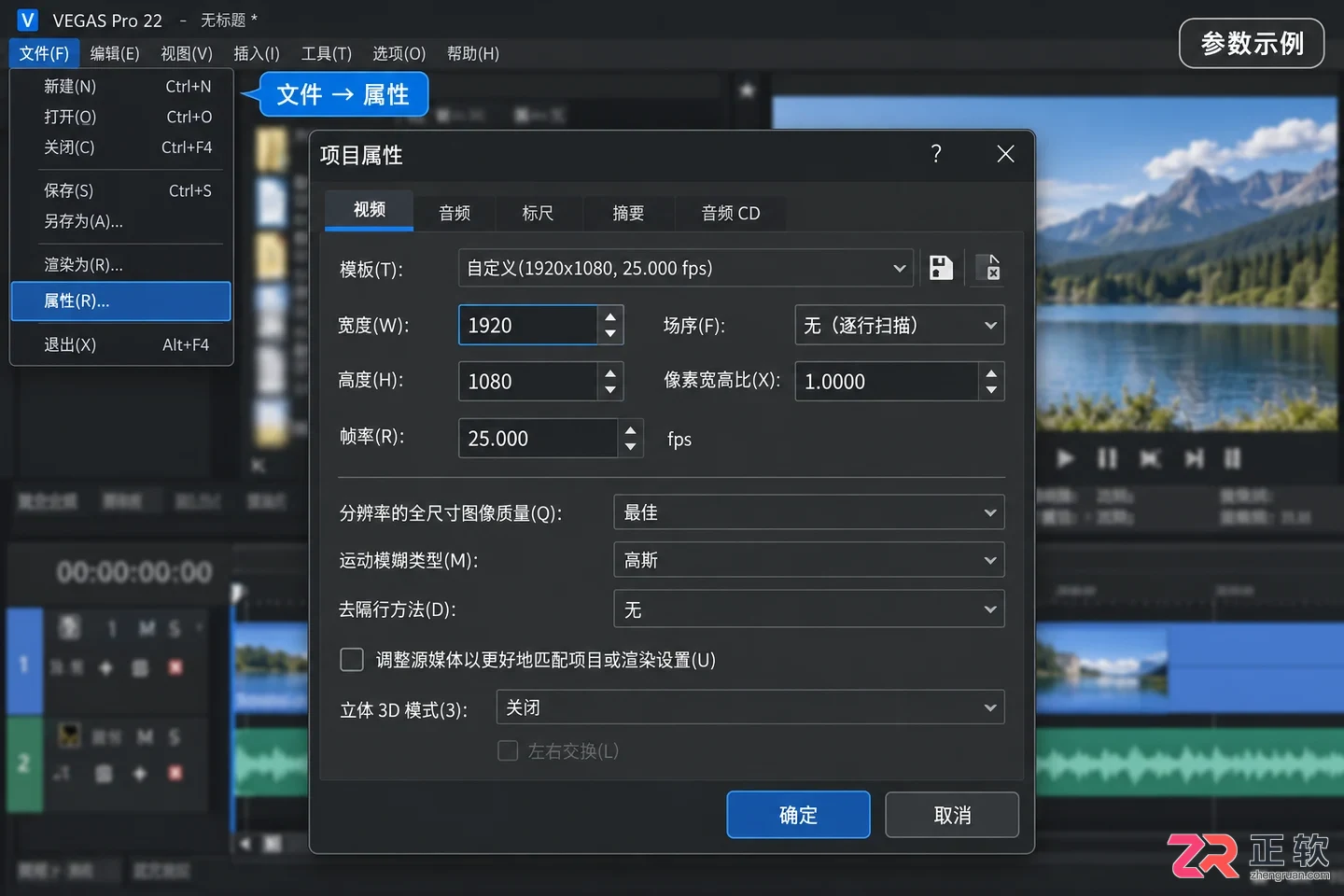Click the 确定 button
1344x896 pixels.
[798, 815]
